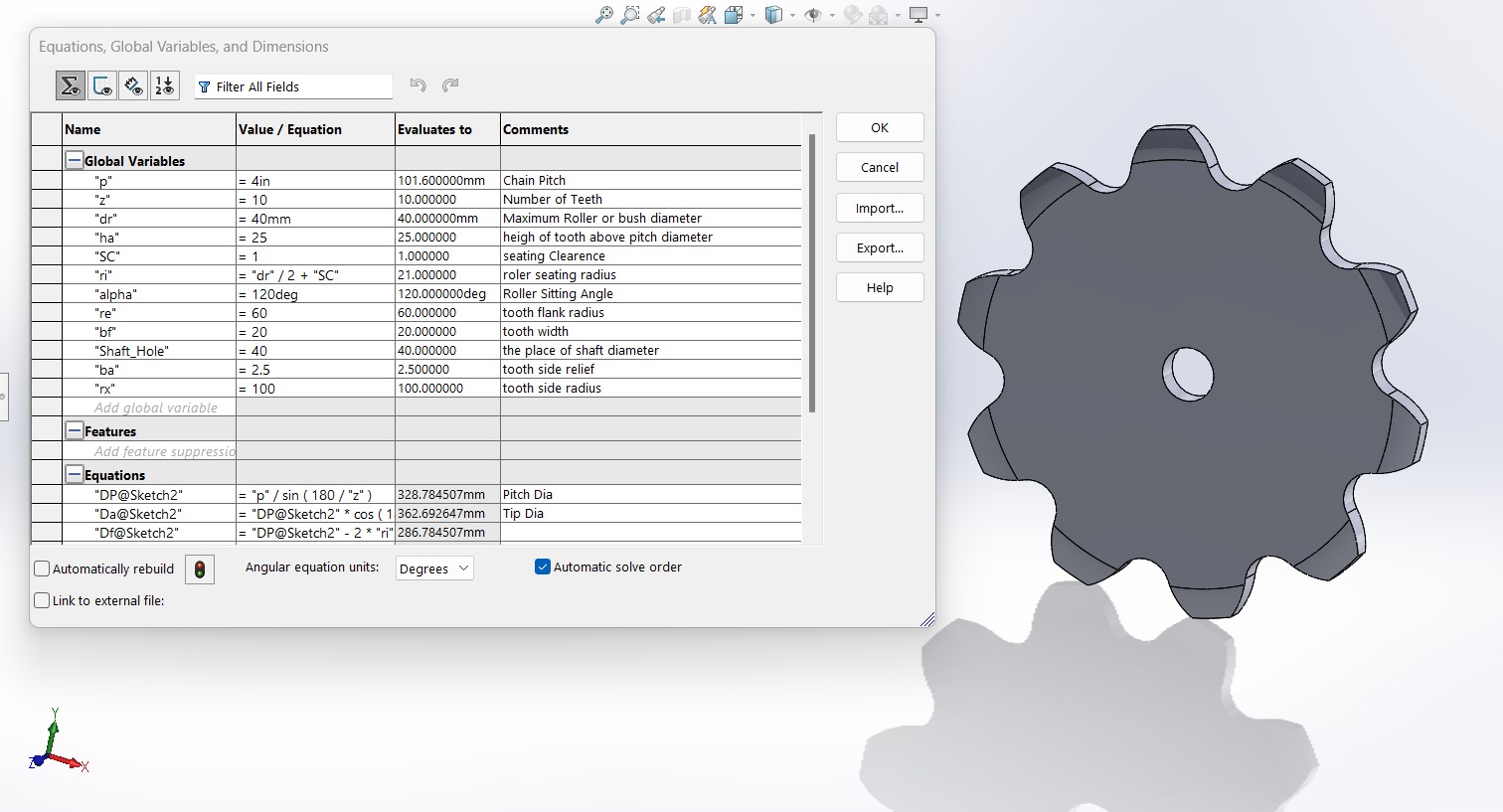Switch to Equation View
Screen dimensions: 1503x812
point(70,86)
